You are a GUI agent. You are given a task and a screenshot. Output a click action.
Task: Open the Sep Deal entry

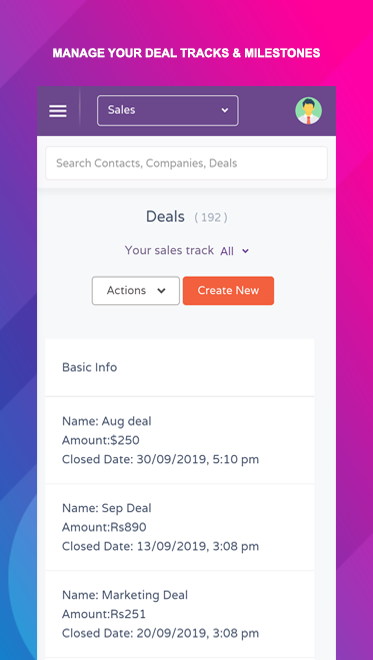180,527
